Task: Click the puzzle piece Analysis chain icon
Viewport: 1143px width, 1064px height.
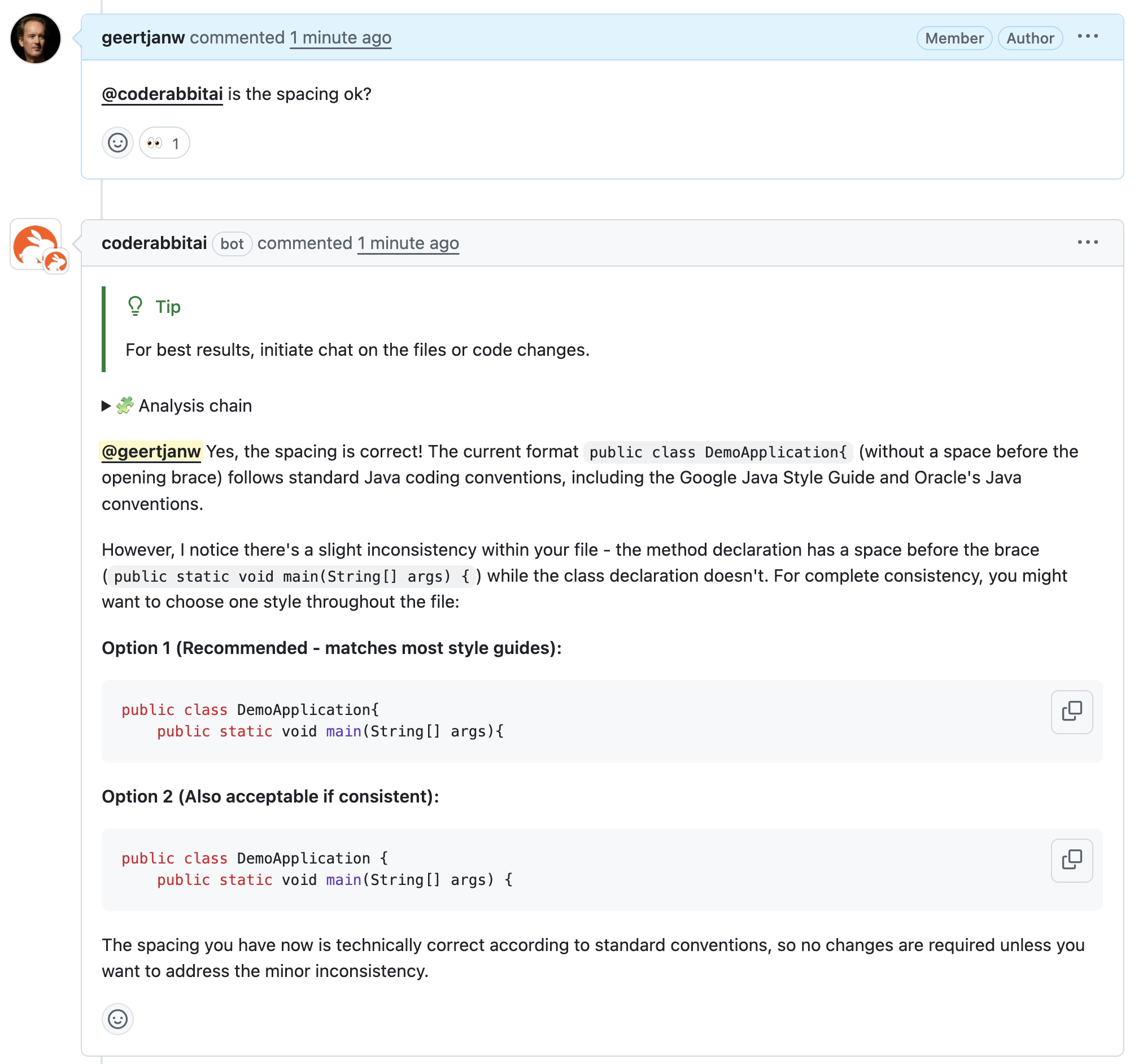Action: click(125, 405)
